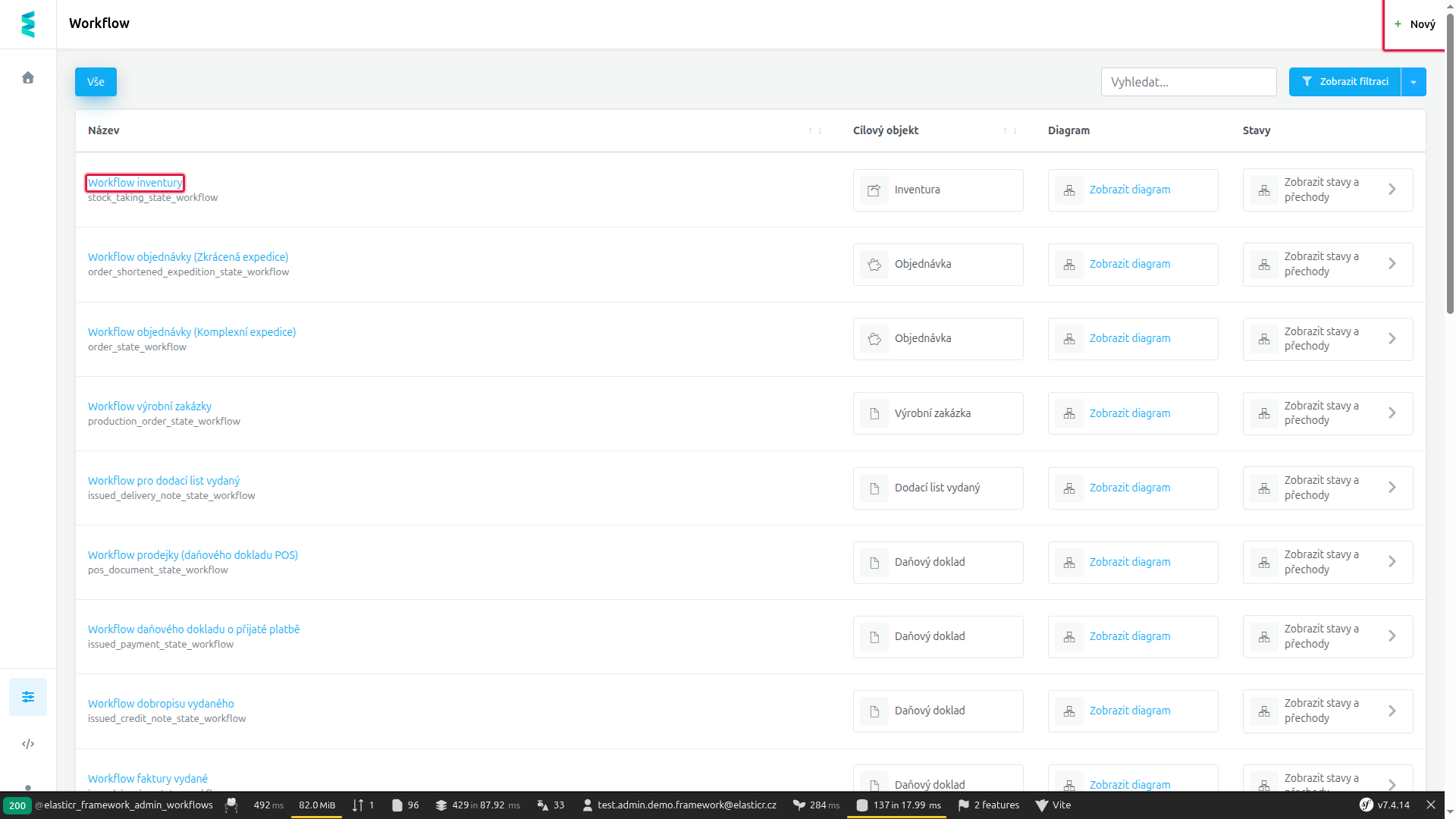Open the Vite panel in debug toolbar
This screenshot has width=1456, height=819.
(1053, 805)
